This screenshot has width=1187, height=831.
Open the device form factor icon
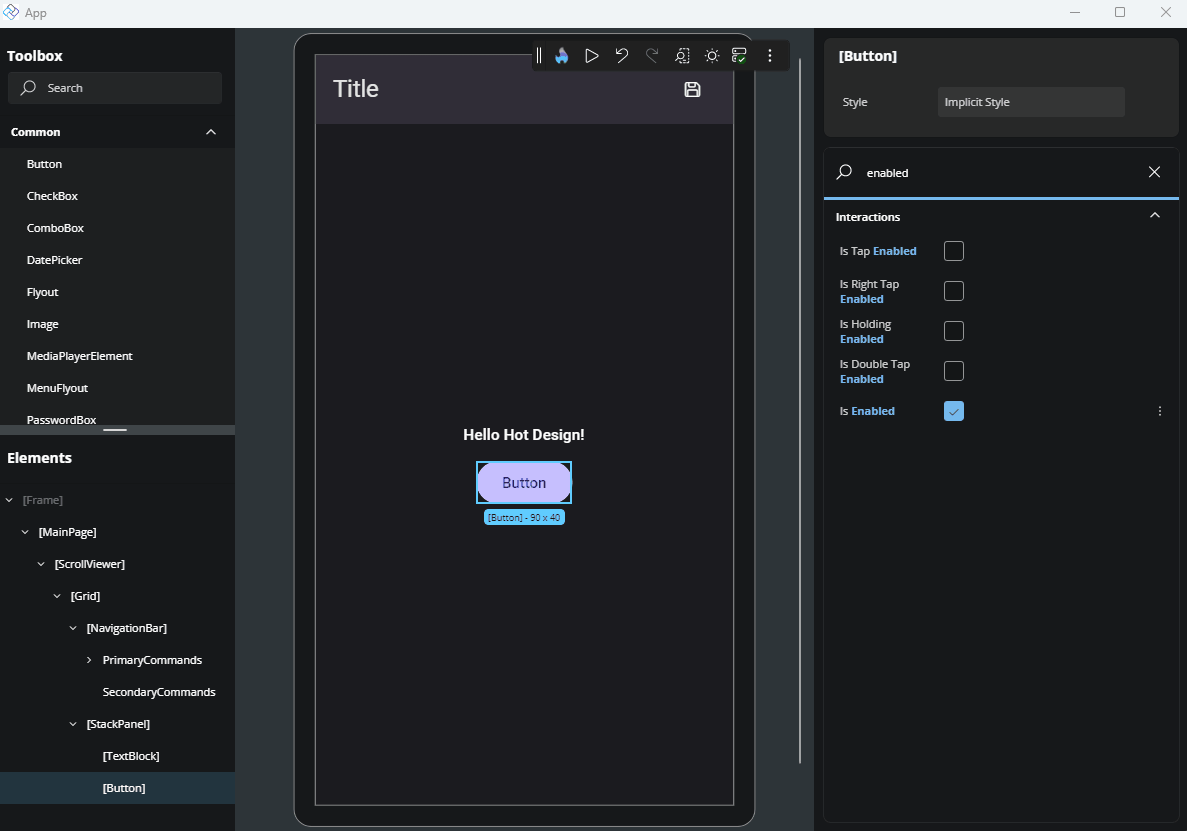coord(739,55)
